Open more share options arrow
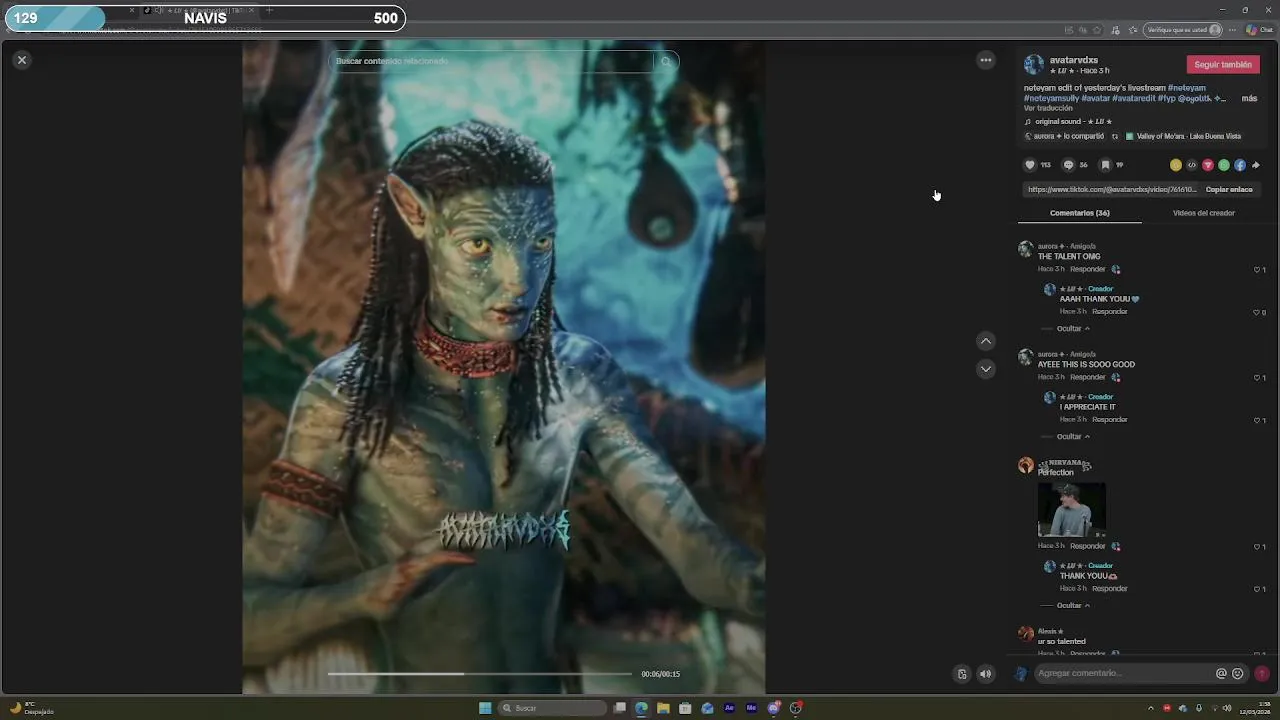The width and height of the screenshot is (1280, 720). coord(1256,165)
